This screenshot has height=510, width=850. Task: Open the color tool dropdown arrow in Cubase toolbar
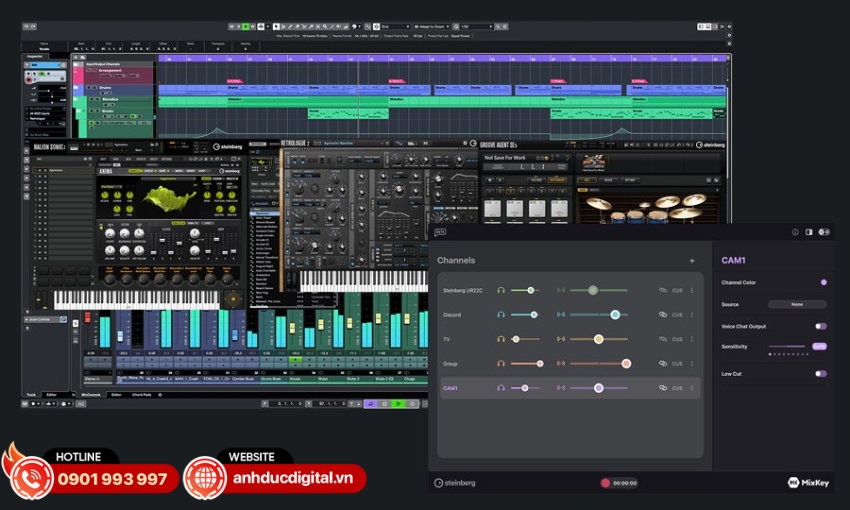coord(359,26)
